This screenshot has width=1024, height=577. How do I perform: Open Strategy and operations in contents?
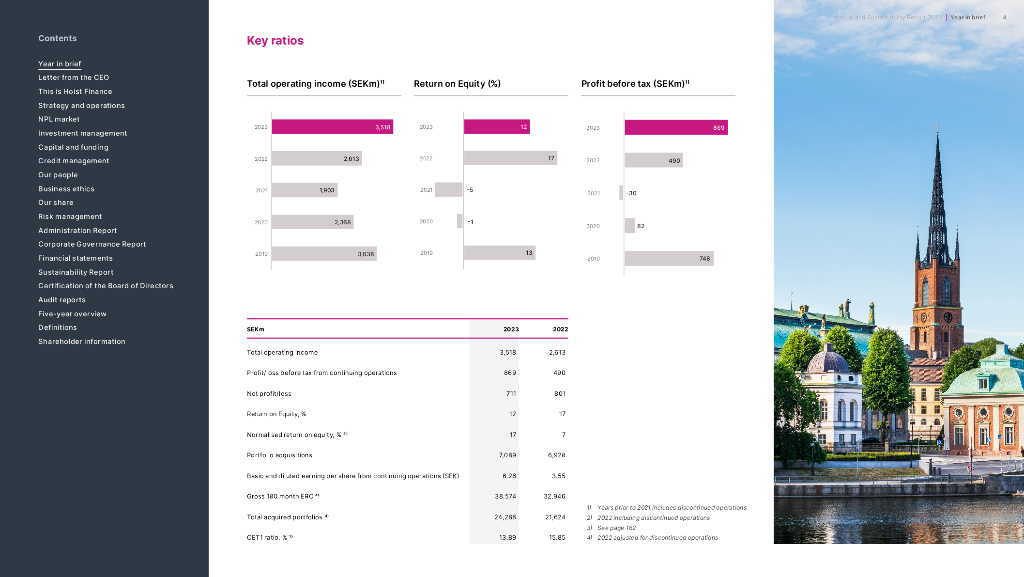[81, 105]
